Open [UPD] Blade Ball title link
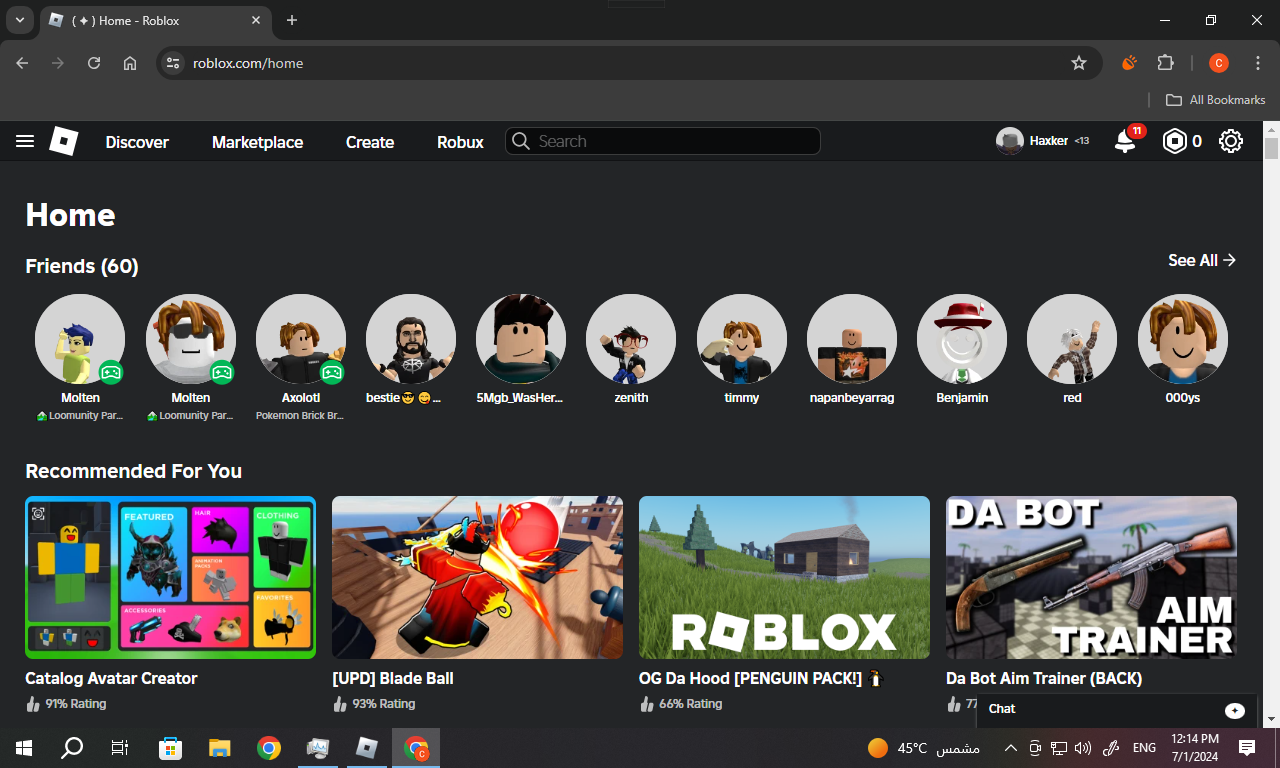The height and width of the screenshot is (768, 1280). click(x=393, y=678)
